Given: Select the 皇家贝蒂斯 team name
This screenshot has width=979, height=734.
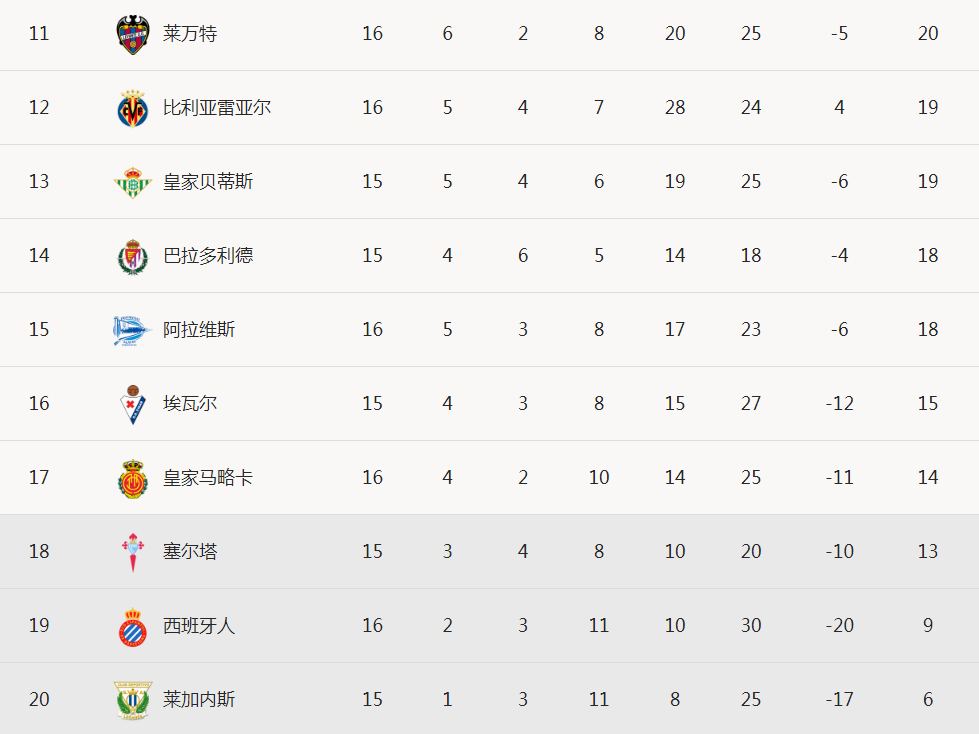Looking at the screenshot, I should (208, 182).
